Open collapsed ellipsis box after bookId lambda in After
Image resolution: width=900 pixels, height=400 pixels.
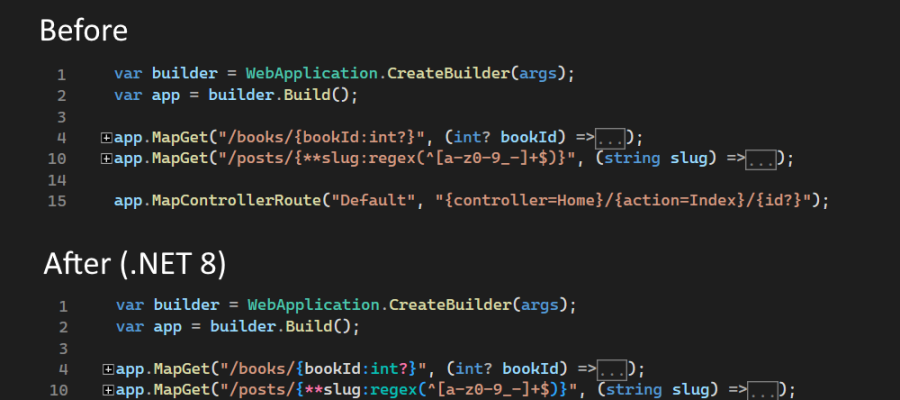pyautogui.click(x=612, y=370)
